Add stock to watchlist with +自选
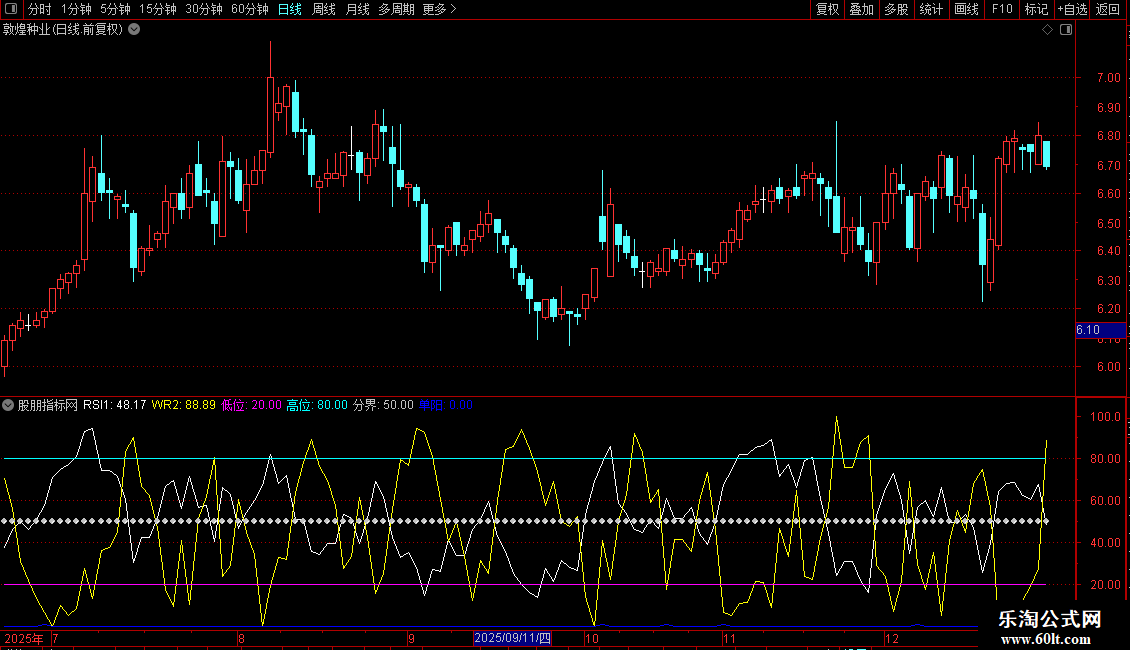This screenshot has height=650, width=1130. [x=1071, y=9]
